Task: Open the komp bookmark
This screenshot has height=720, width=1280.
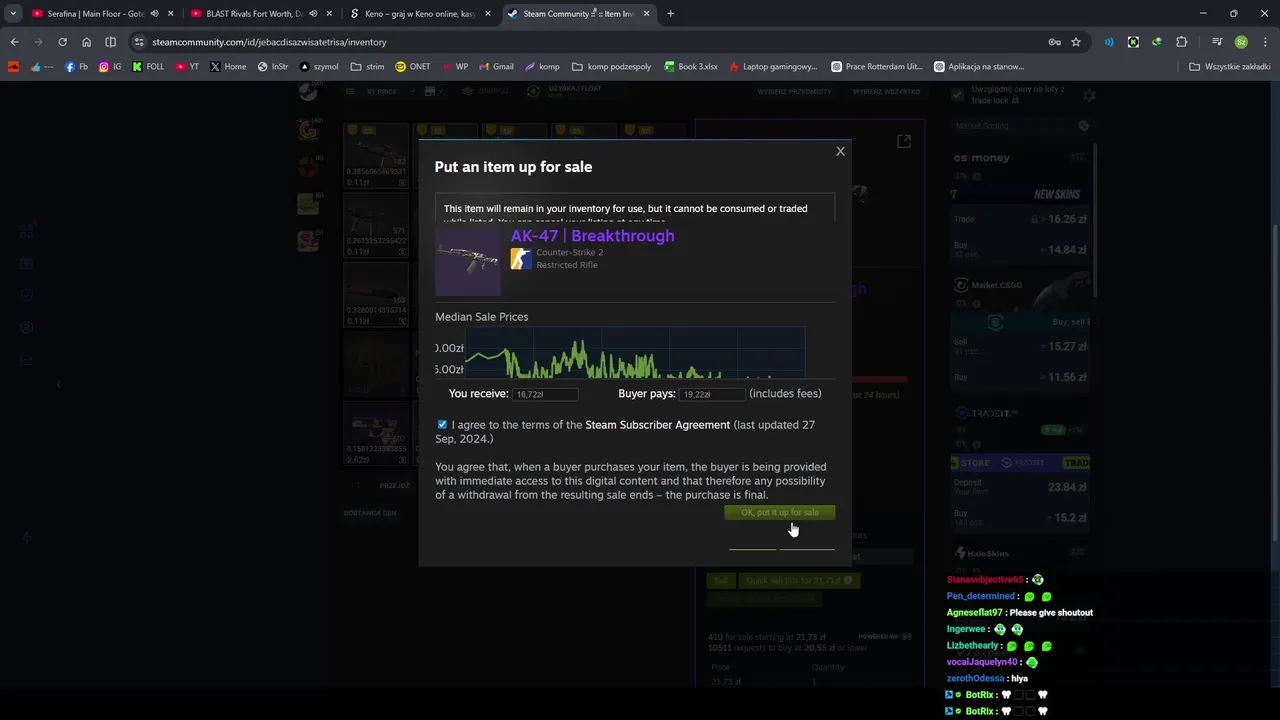Action: 542,67
